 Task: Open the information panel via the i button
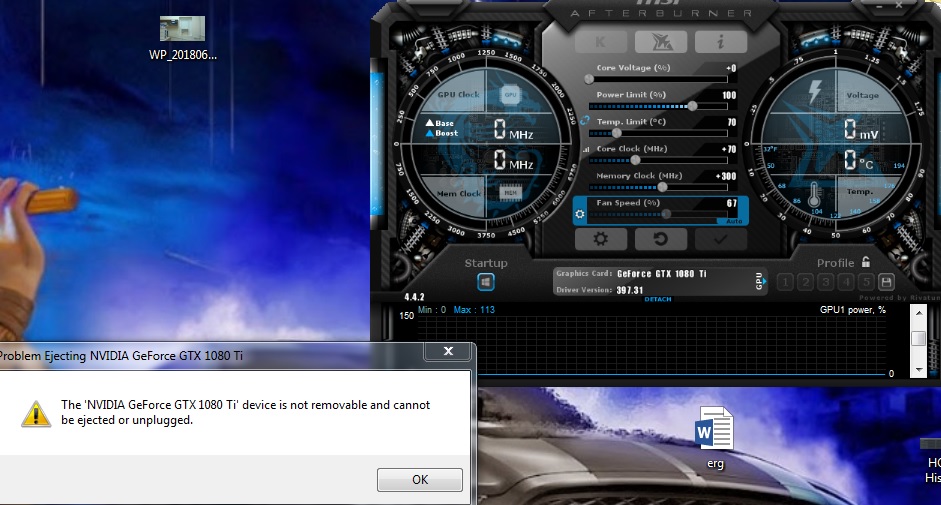[721, 42]
